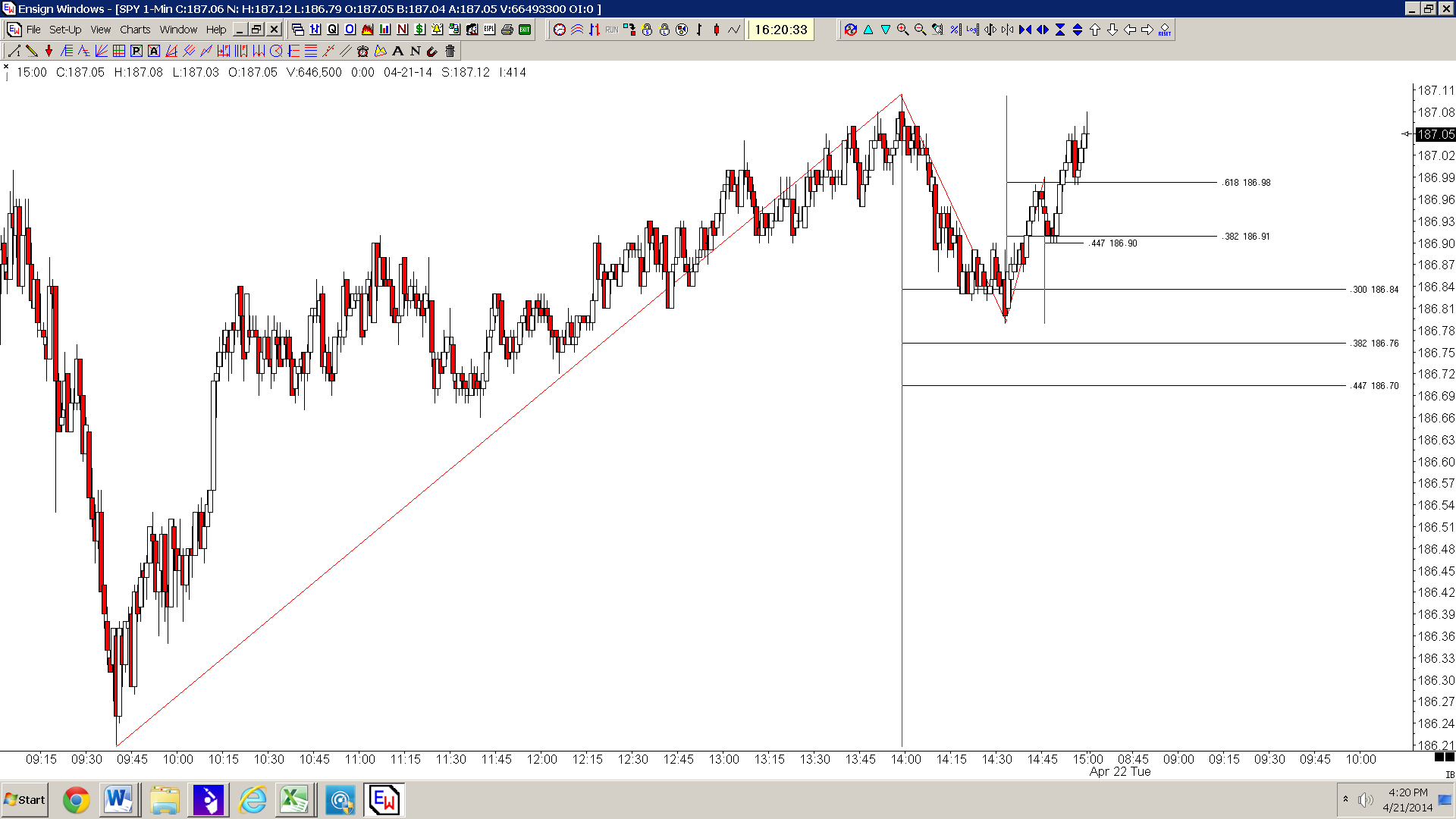The width and height of the screenshot is (1456, 819).
Task: Open the File menu
Action: coord(33,30)
